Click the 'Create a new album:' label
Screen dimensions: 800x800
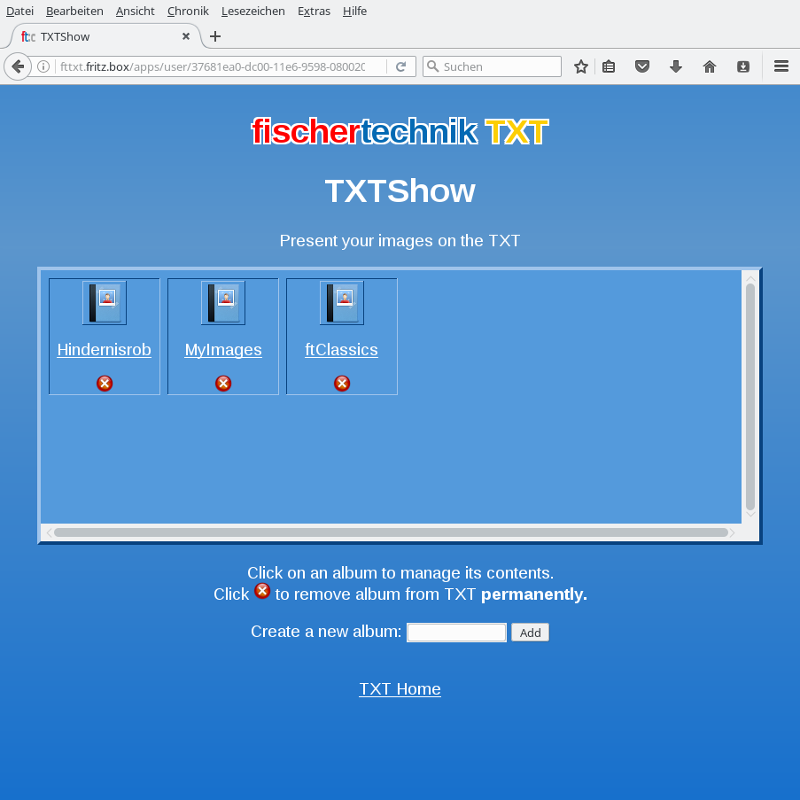tap(326, 632)
